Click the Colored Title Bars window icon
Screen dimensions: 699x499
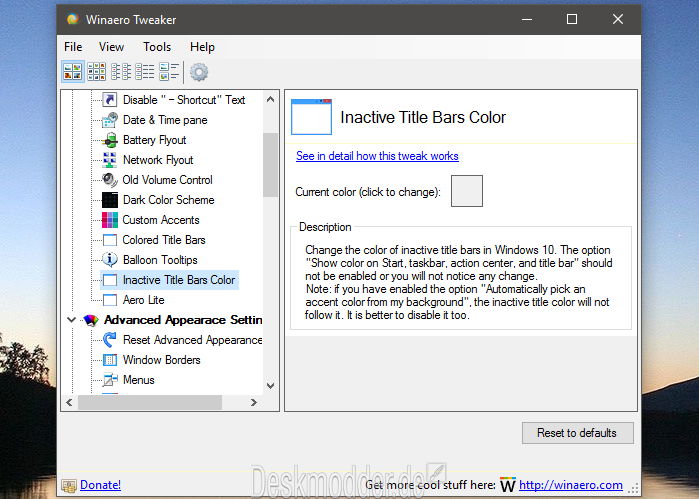click(110, 240)
